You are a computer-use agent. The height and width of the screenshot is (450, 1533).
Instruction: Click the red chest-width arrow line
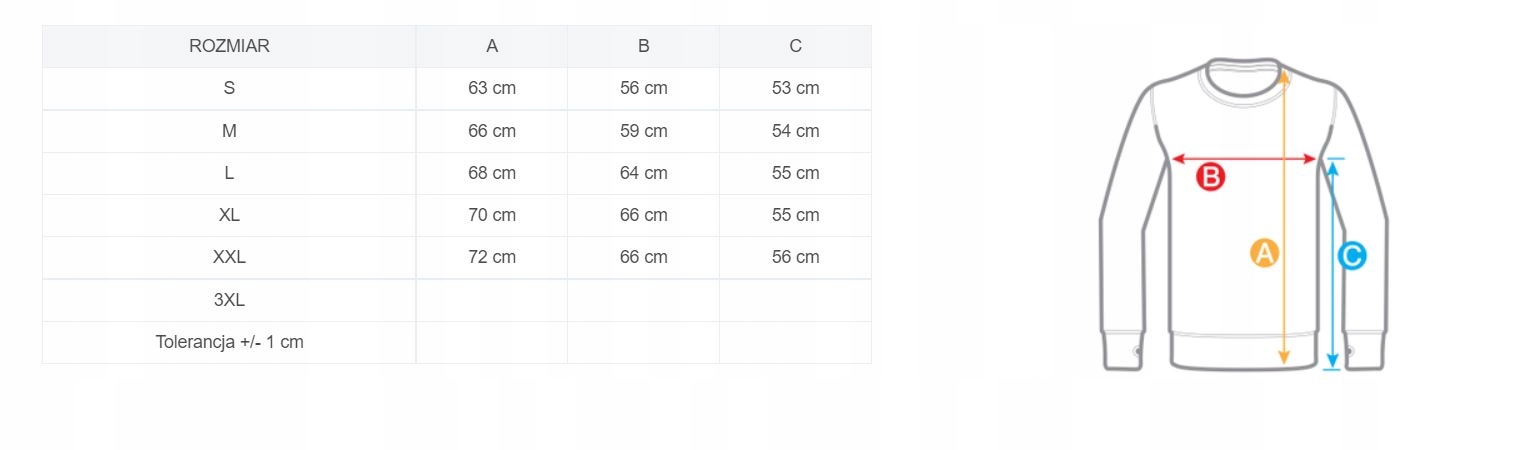point(1243,158)
